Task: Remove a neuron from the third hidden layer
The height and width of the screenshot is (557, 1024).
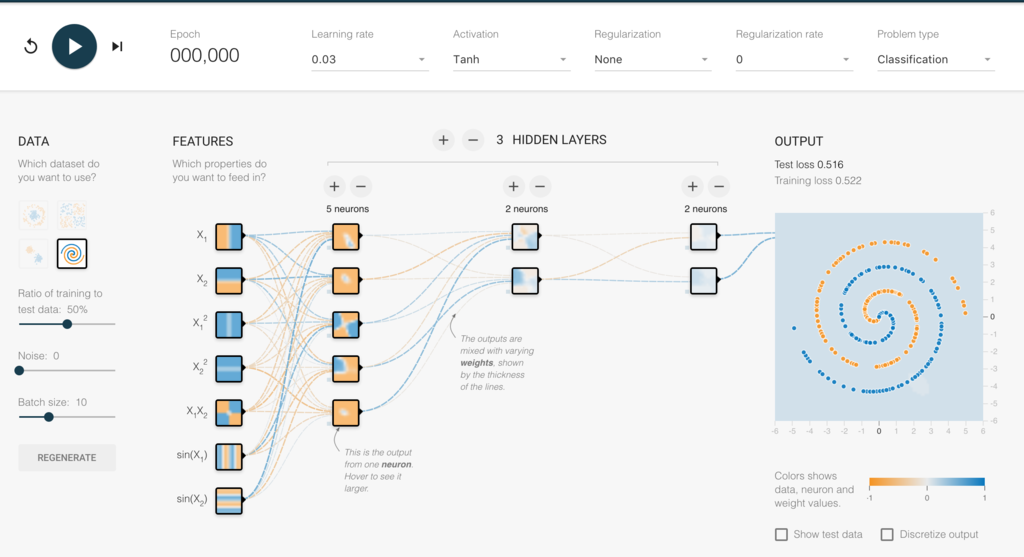Action: click(x=719, y=187)
